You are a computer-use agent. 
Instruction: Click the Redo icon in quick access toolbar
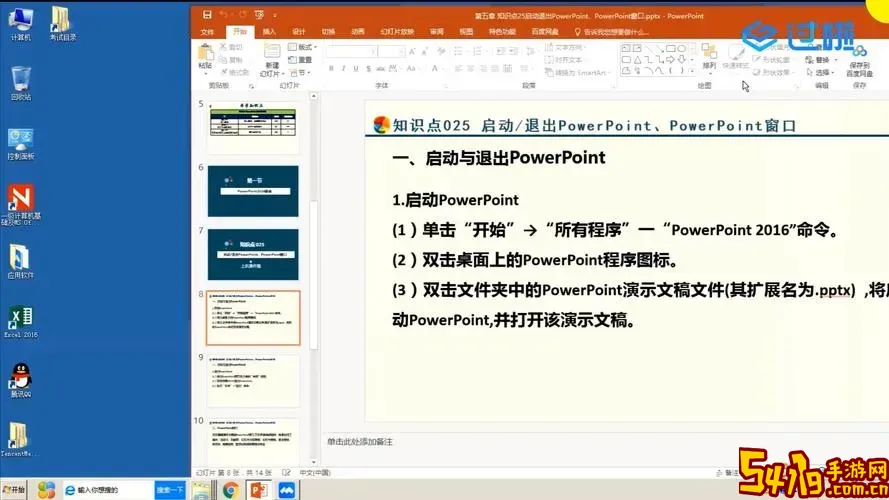pos(243,15)
